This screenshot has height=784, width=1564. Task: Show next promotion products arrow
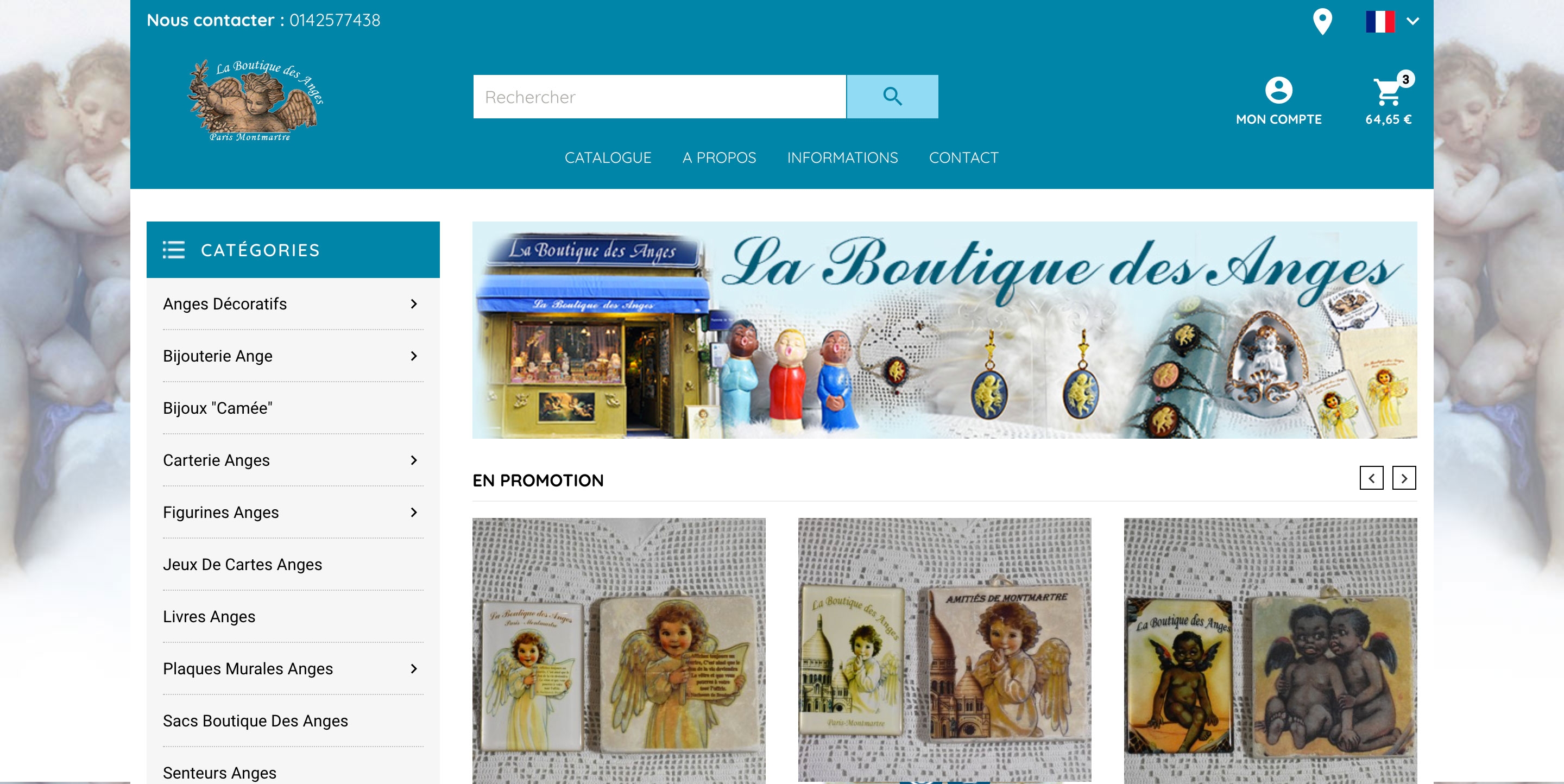[x=1404, y=478]
